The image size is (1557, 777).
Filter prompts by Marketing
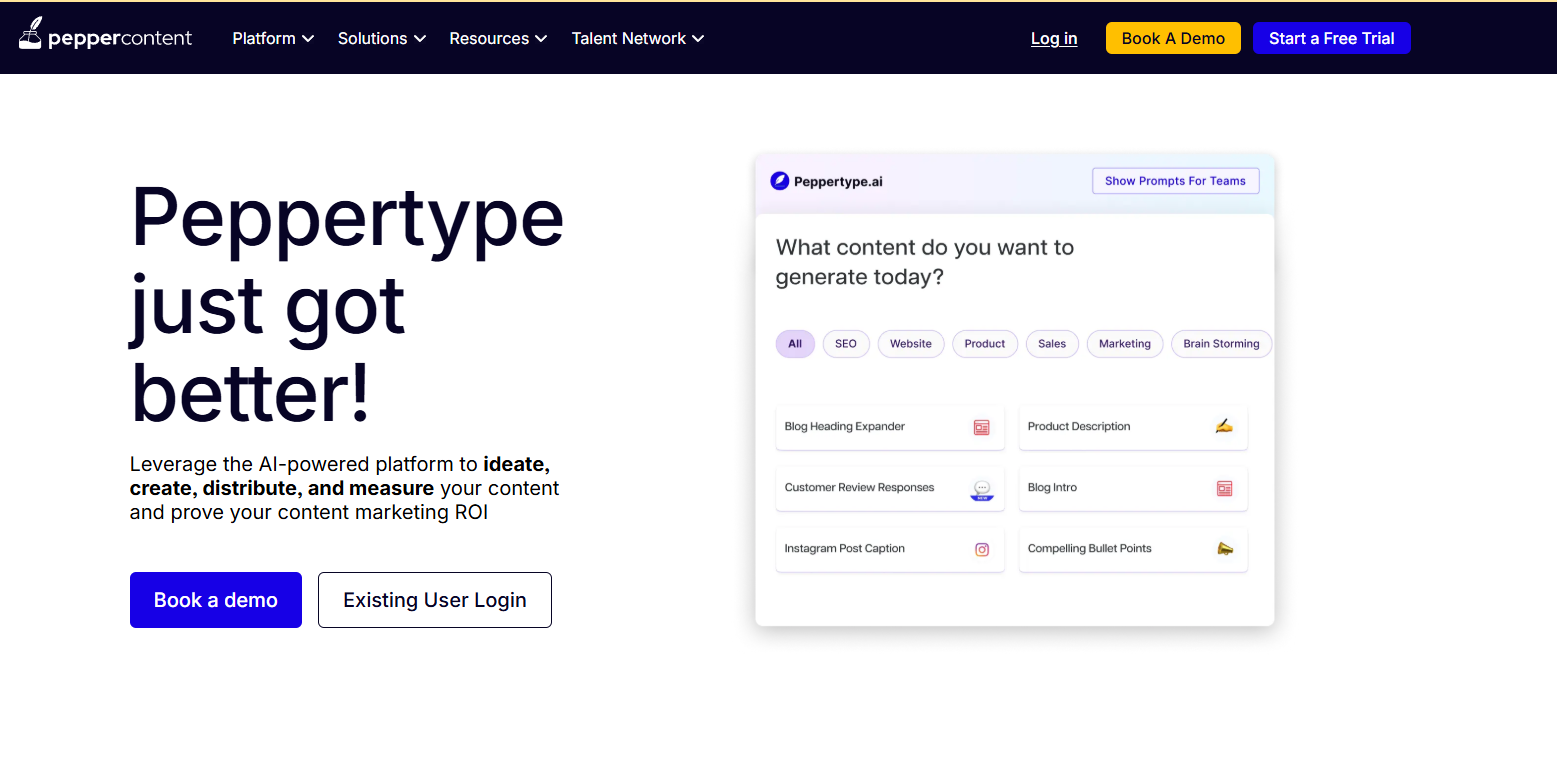[1125, 344]
